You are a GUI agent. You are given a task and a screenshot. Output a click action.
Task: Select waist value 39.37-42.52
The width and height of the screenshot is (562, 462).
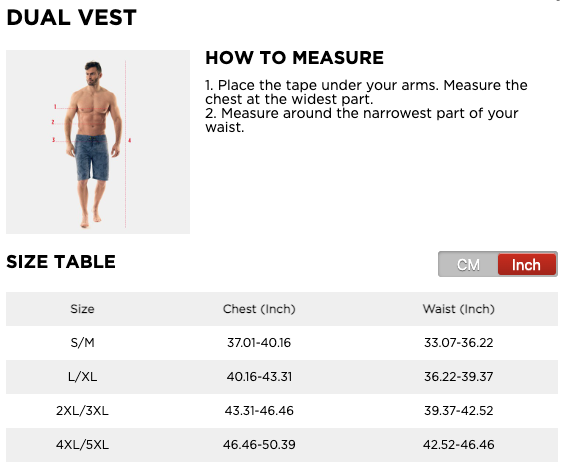tap(459, 411)
